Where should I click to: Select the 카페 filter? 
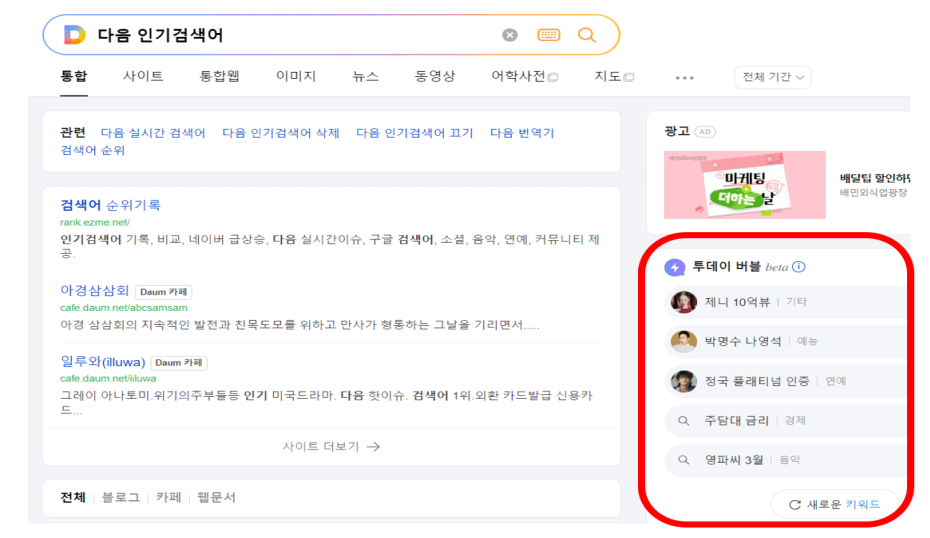pyautogui.click(x=168, y=498)
